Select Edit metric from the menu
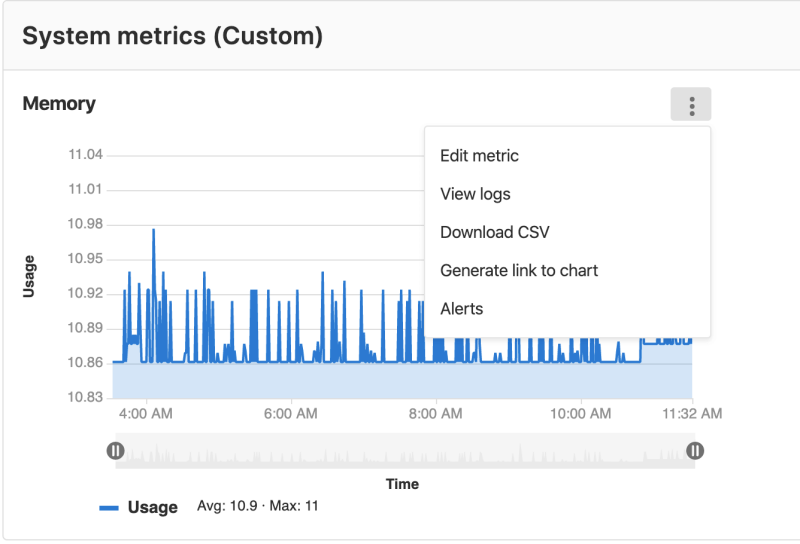The image size is (800, 544). point(479,156)
